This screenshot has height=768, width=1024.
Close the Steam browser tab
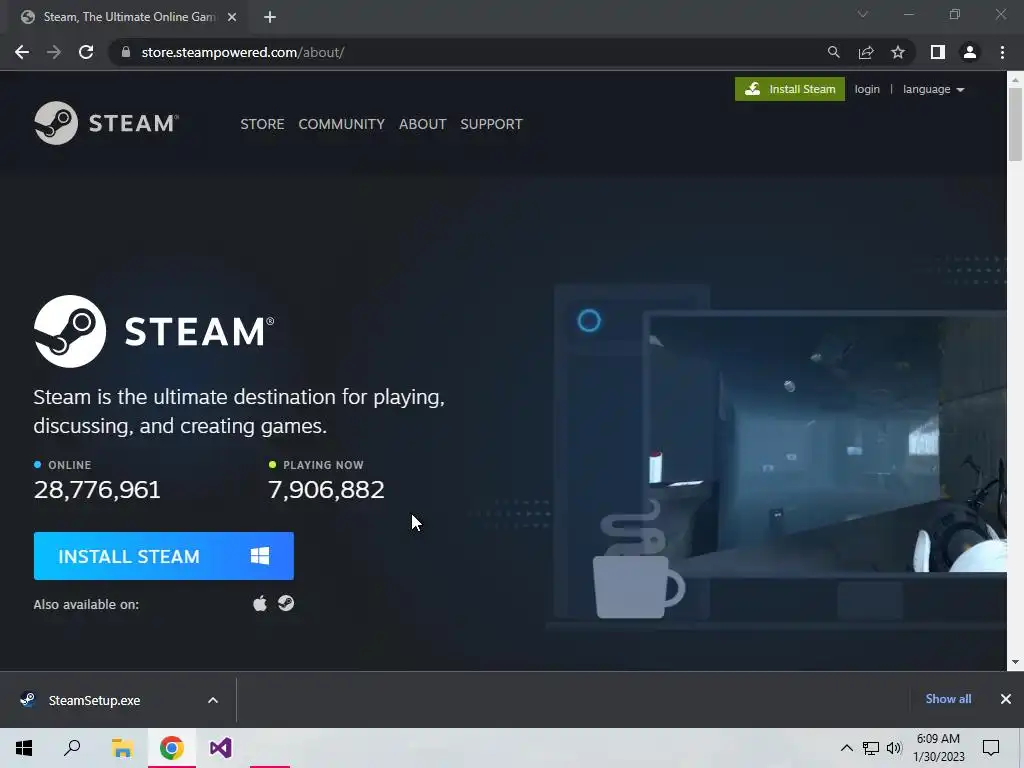[x=232, y=17]
